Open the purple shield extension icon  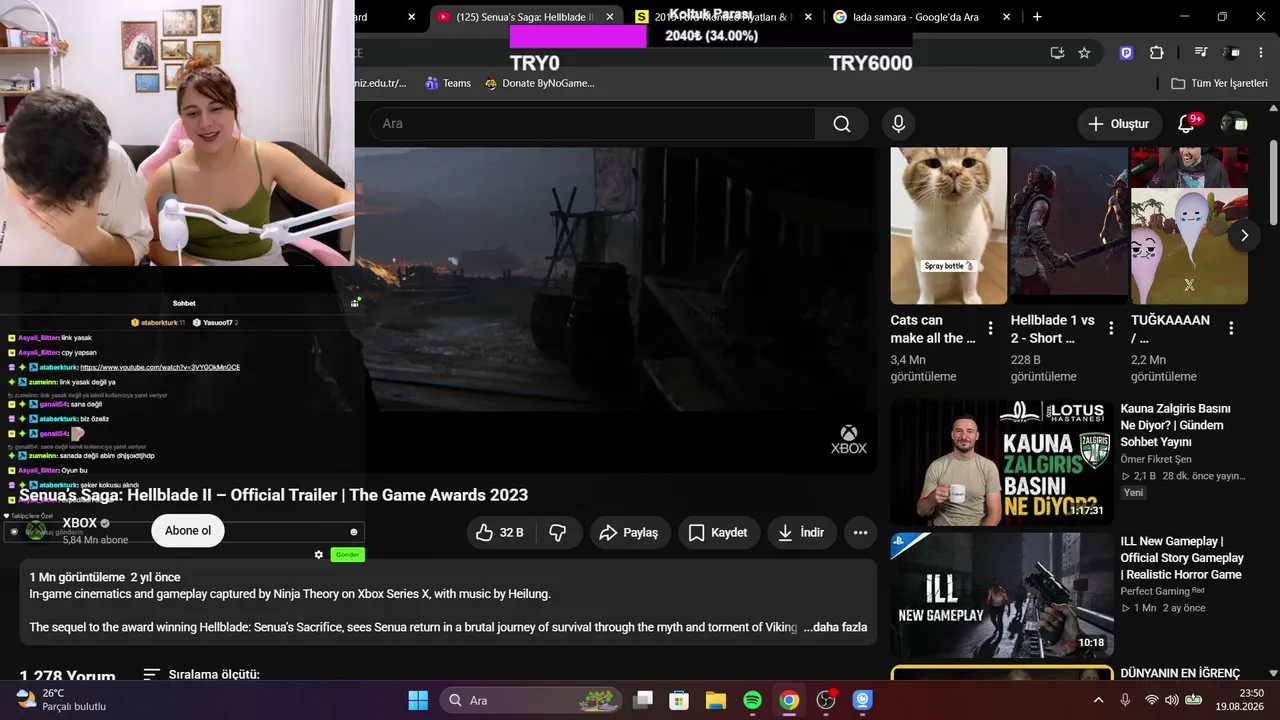1127,53
